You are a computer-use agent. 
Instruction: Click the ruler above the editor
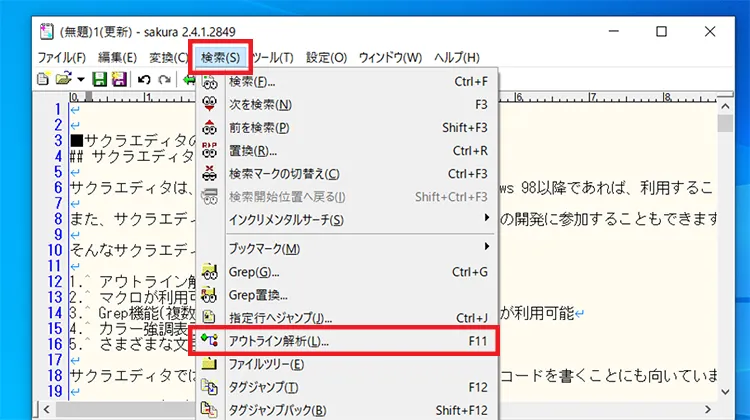(392, 97)
